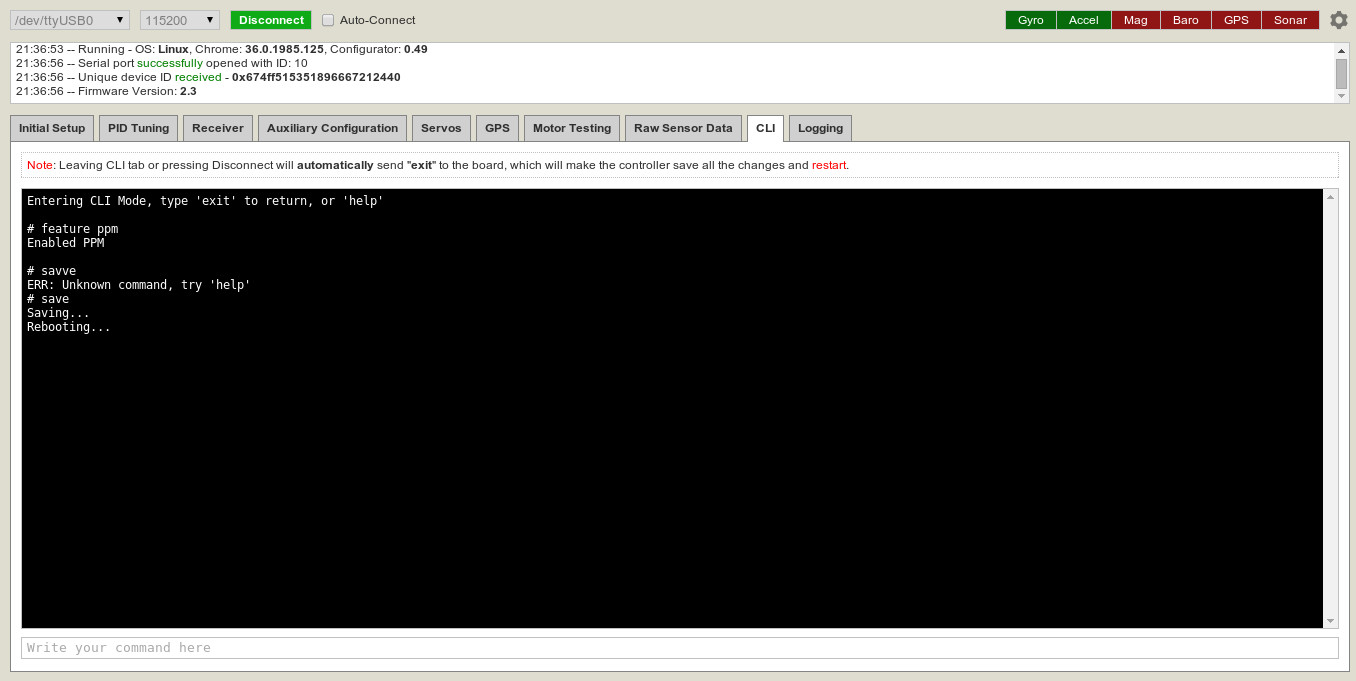Click the Mag sensor indicator
The height and width of the screenshot is (681, 1356).
point(1136,20)
